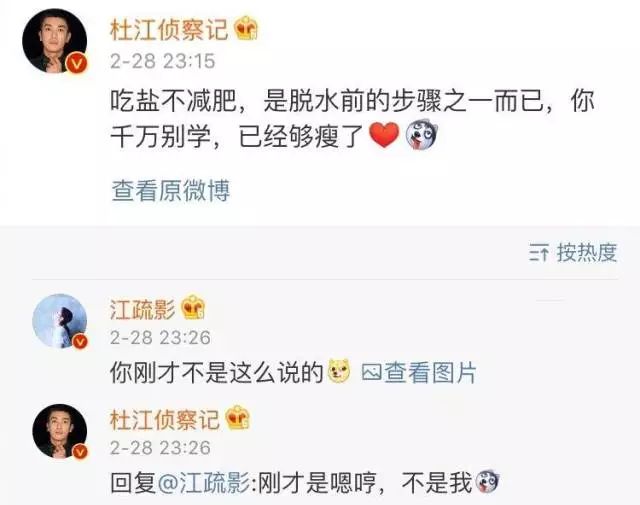This screenshot has height=505, width=640.
Task: Open the replying 杜江侦察记 avatar at bottom
Action: coord(60,432)
